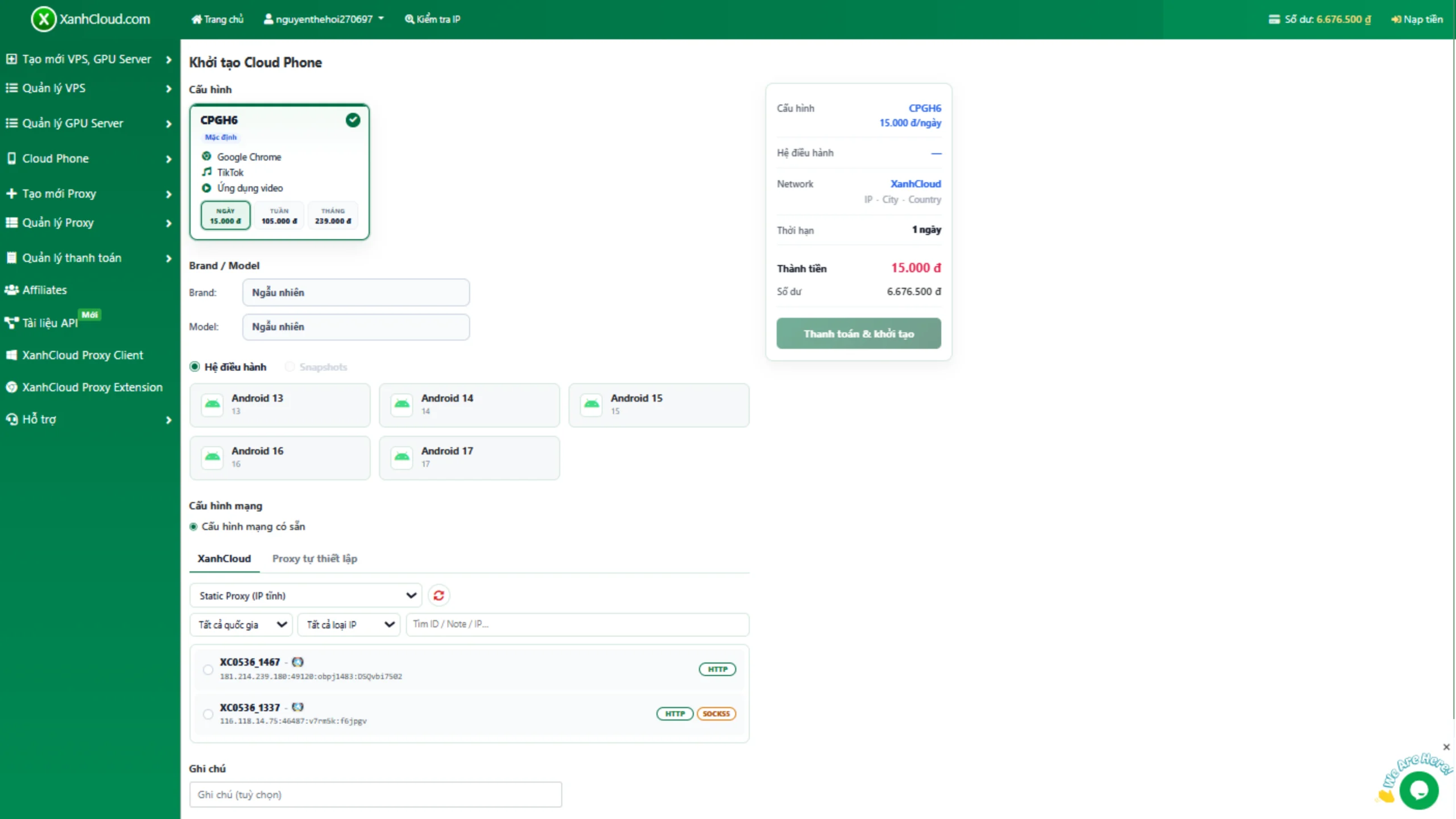Choose the NGÀY 15.000 đ pricing option
This screenshot has width=1456, height=819.
(x=225, y=216)
